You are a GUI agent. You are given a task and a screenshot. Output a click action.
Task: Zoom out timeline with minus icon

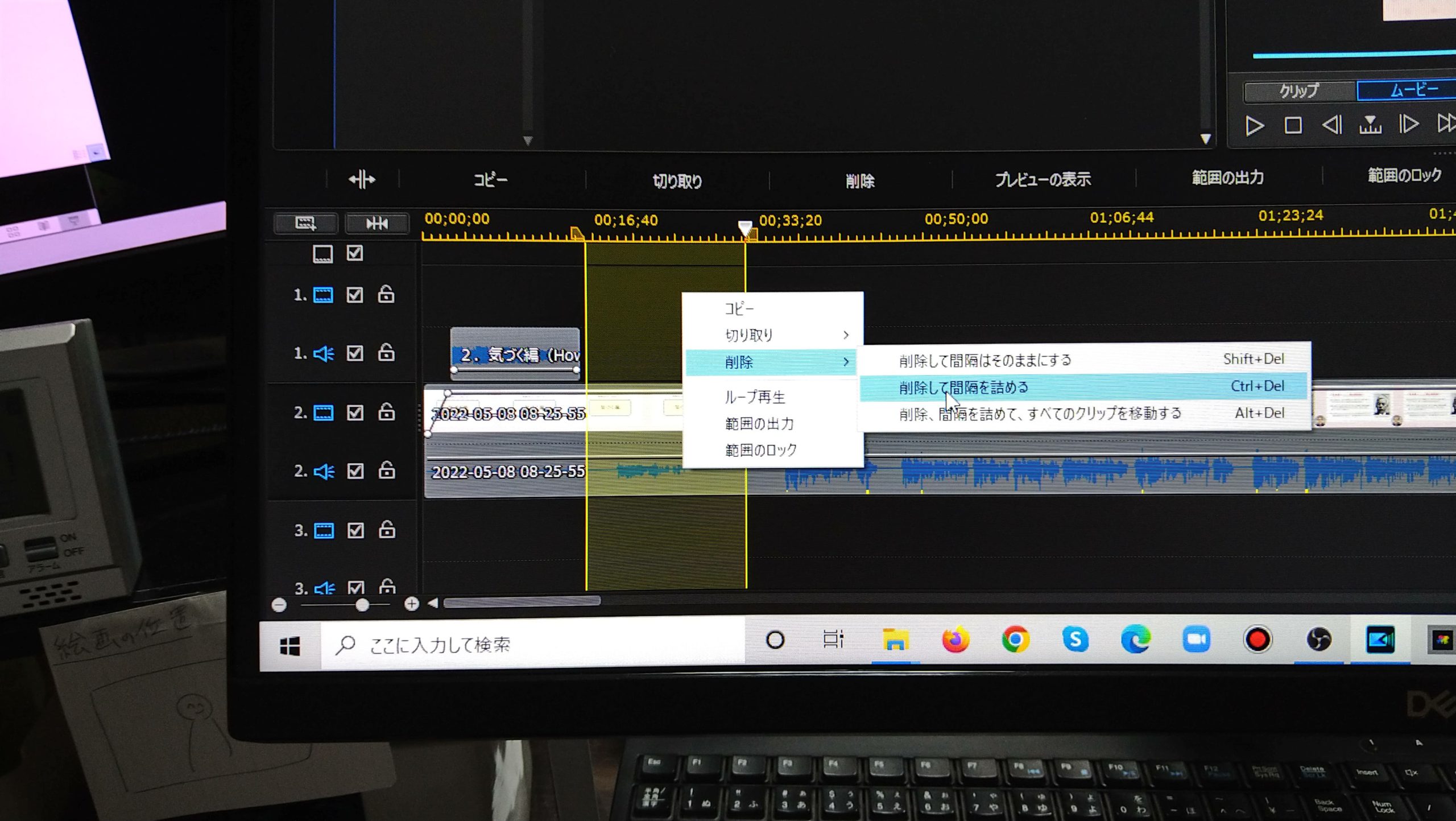pyautogui.click(x=279, y=605)
